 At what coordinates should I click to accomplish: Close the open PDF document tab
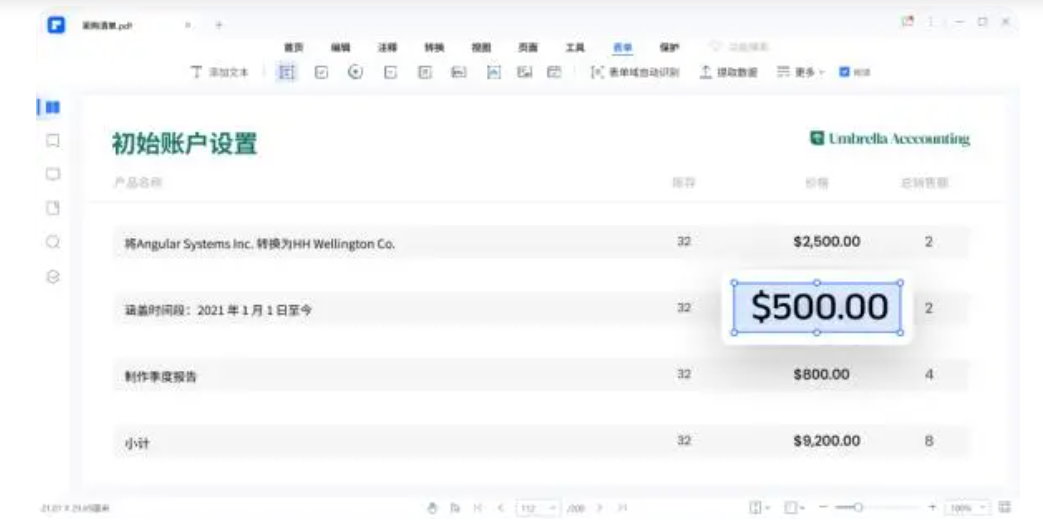[x=188, y=25]
